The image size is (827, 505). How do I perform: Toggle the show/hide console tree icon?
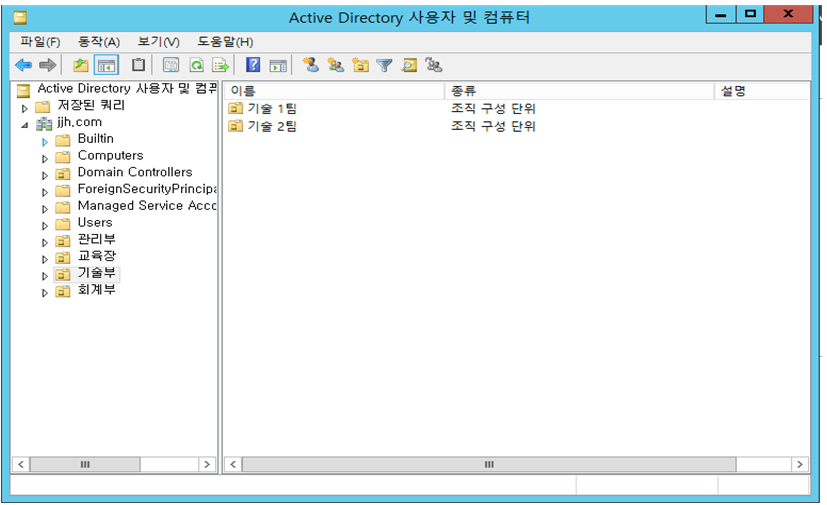[x=106, y=65]
